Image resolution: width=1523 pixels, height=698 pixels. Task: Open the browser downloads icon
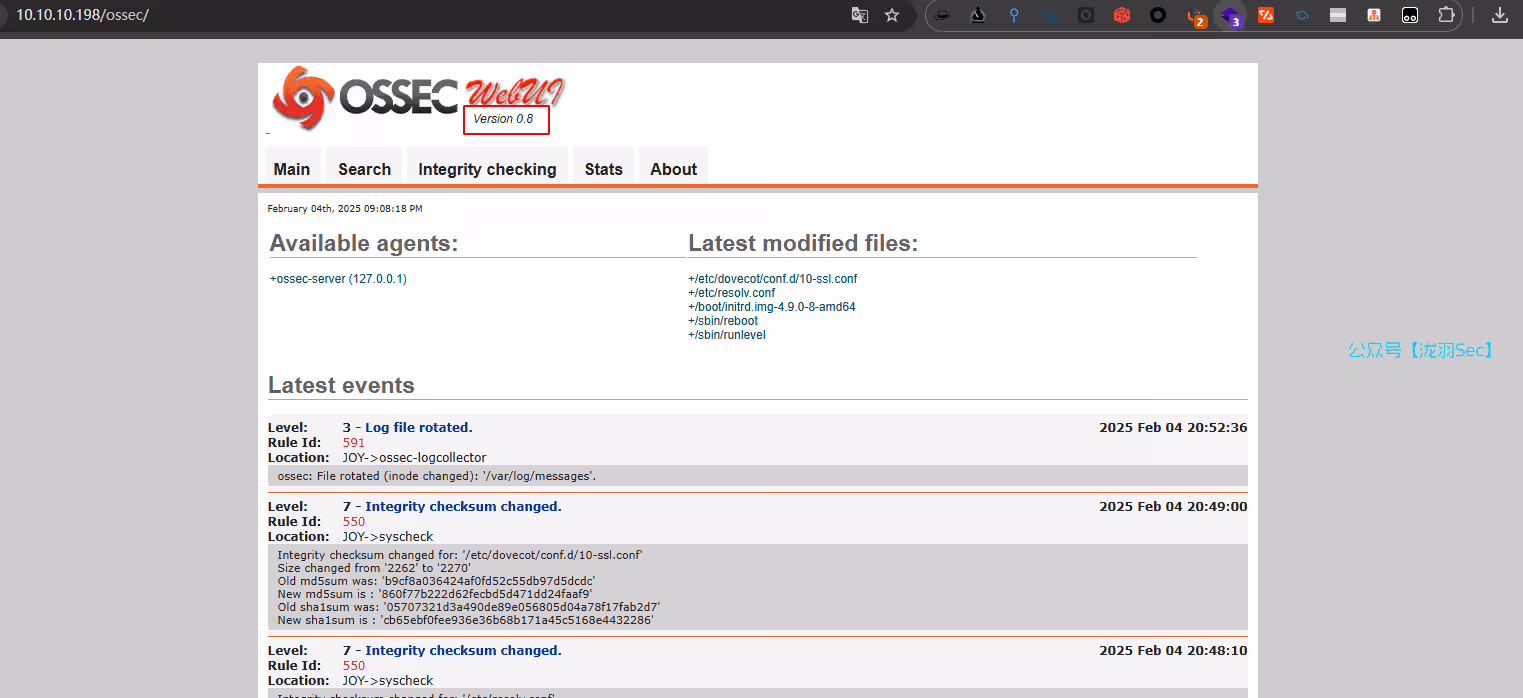point(1499,15)
